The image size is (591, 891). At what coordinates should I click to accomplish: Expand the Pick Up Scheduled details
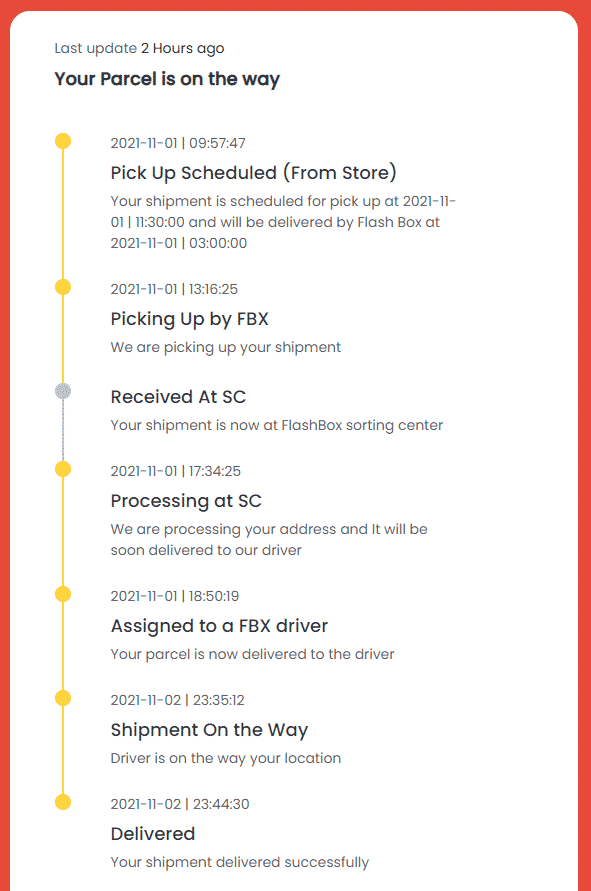point(250,171)
